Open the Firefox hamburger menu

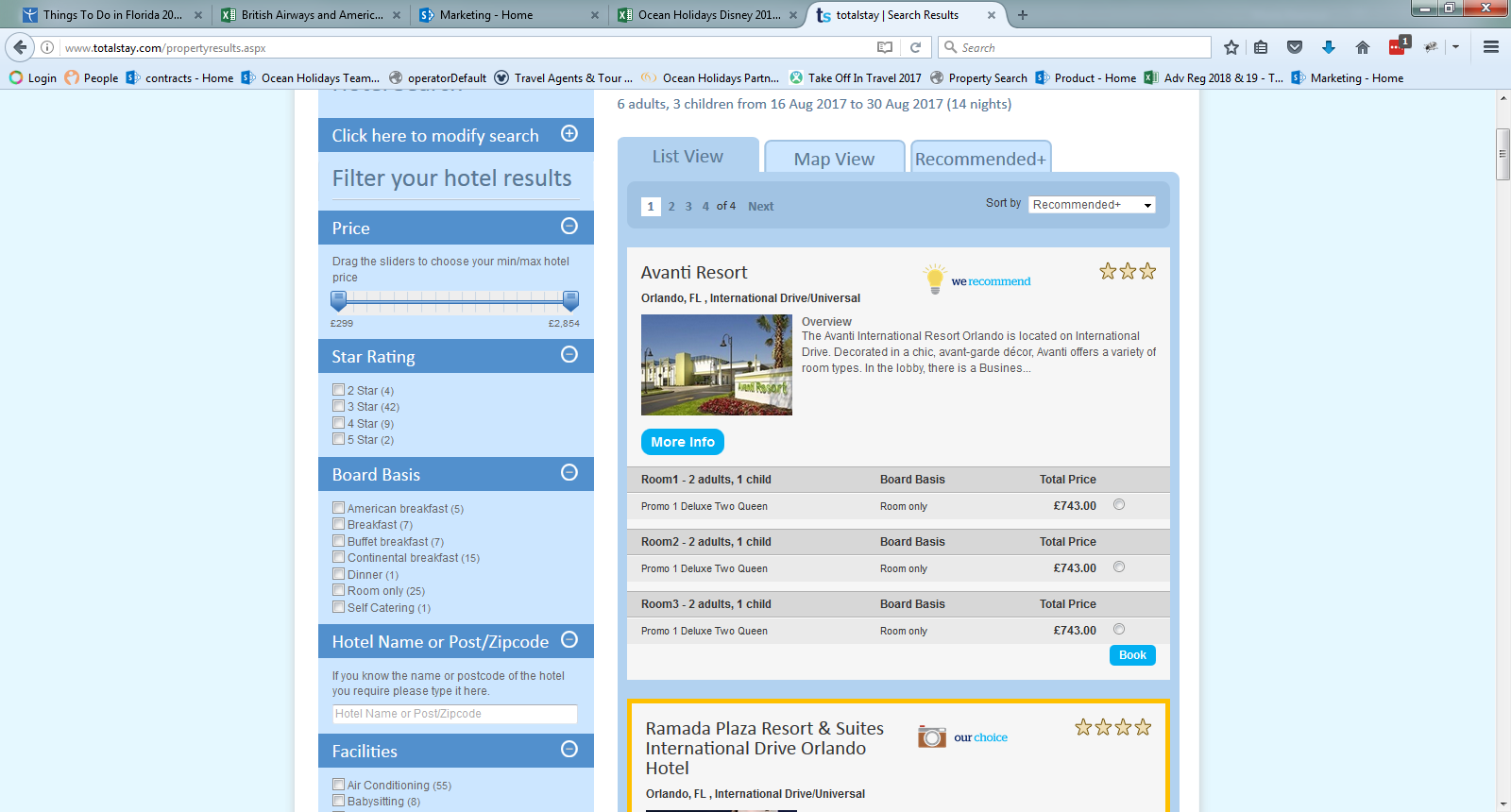pyautogui.click(x=1491, y=47)
